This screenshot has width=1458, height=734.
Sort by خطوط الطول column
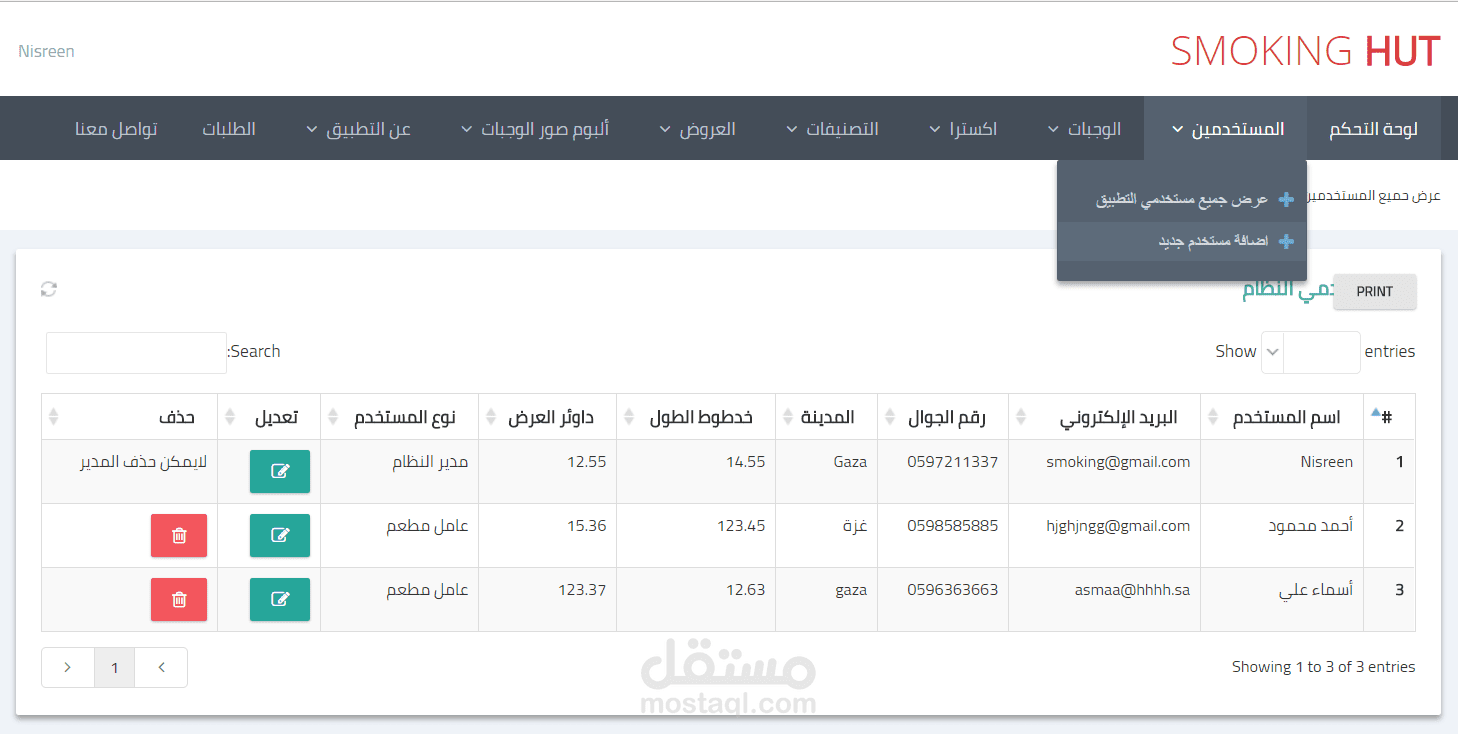coord(696,417)
